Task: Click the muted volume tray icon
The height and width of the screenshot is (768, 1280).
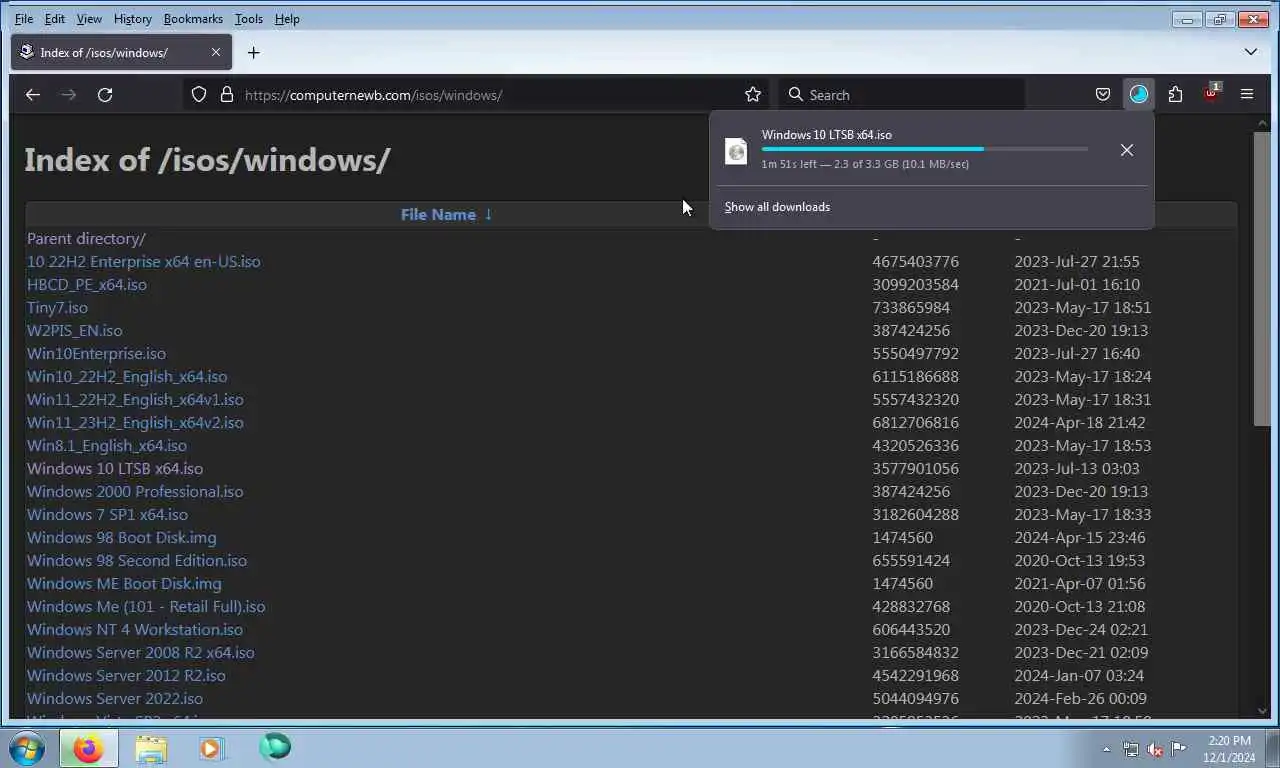Action: 1155,749
